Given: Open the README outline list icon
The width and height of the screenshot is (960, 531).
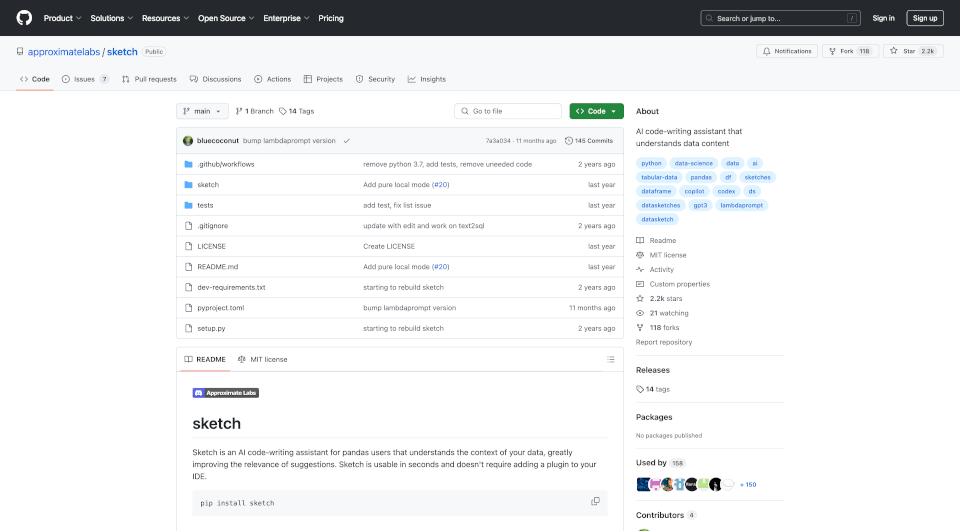Looking at the screenshot, I should (x=610, y=359).
